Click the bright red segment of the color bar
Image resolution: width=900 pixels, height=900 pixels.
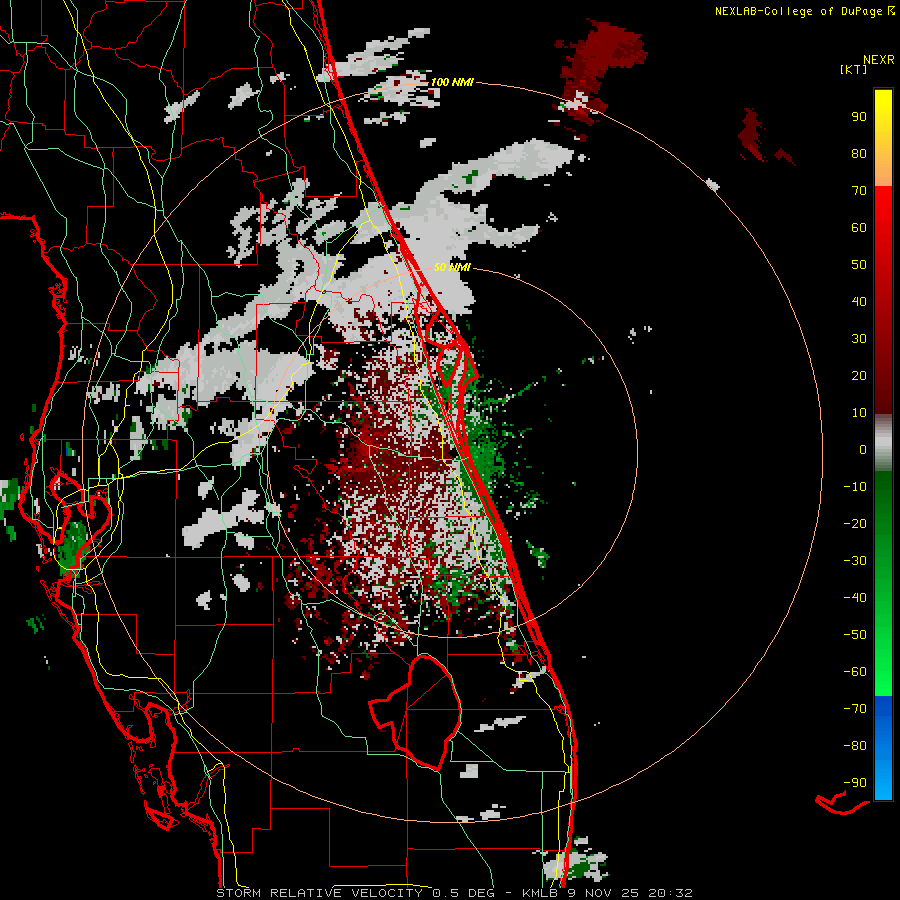883,218
